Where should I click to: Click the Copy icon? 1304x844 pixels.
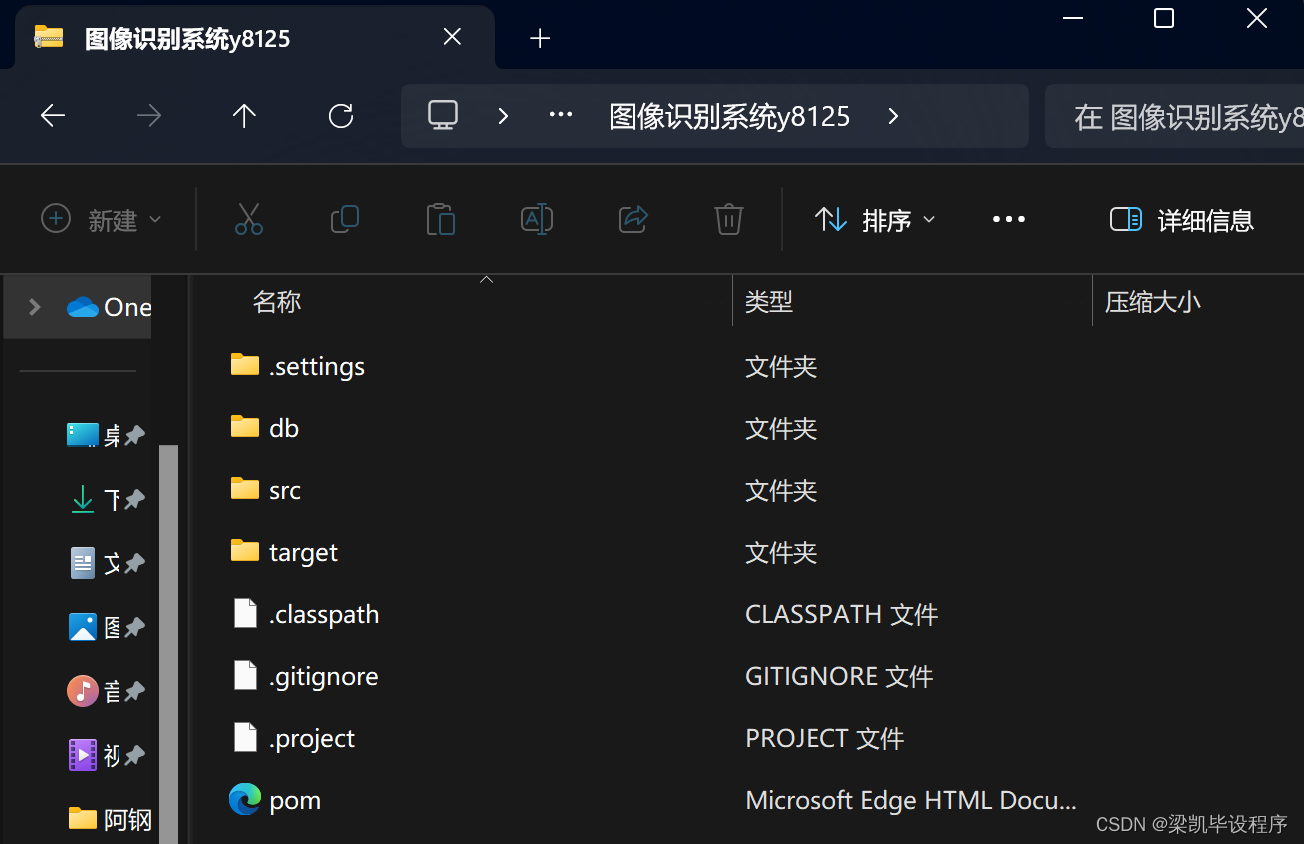pyautogui.click(x=344, y=219)
